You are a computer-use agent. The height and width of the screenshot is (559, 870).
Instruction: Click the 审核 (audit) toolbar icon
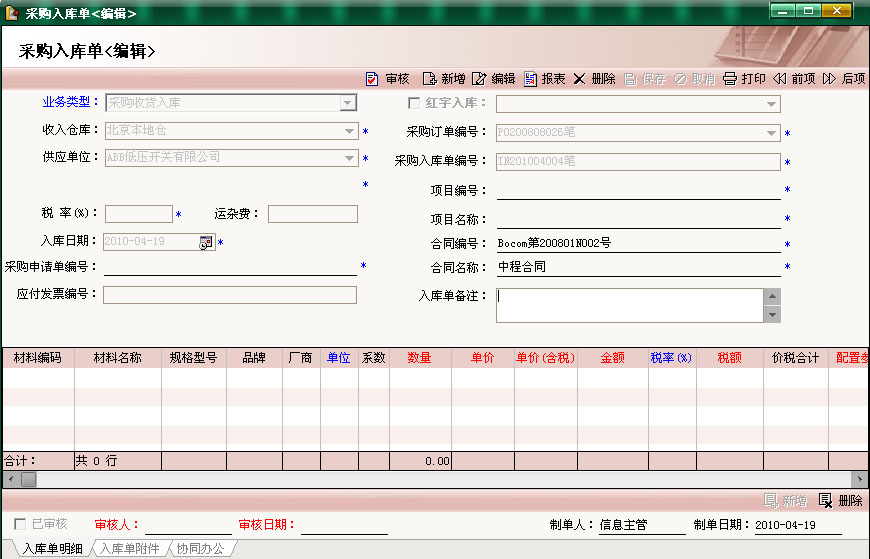click(x=373, y=79)
